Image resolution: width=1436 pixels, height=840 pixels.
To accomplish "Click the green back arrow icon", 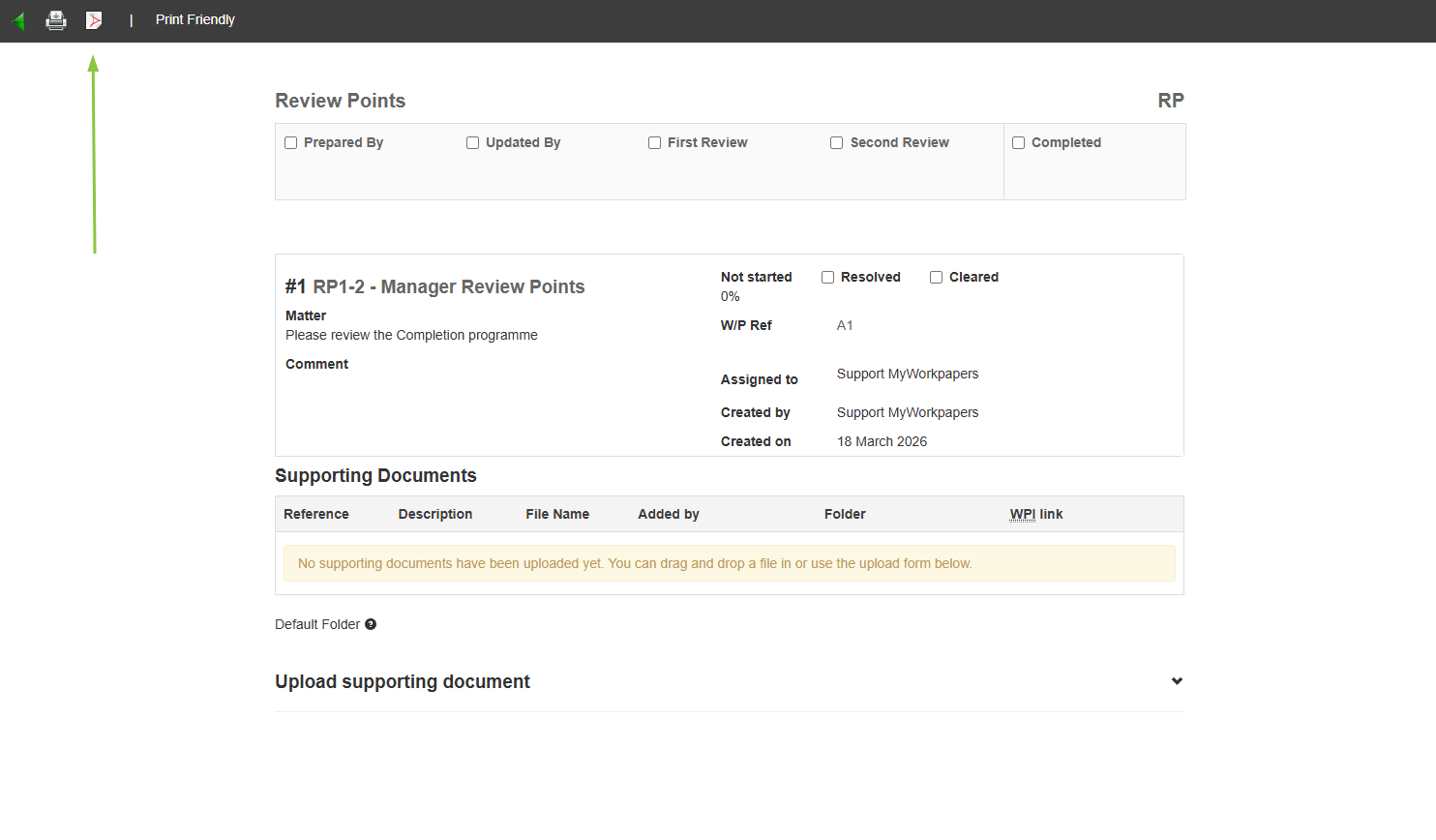I will (x=18, y=20).
